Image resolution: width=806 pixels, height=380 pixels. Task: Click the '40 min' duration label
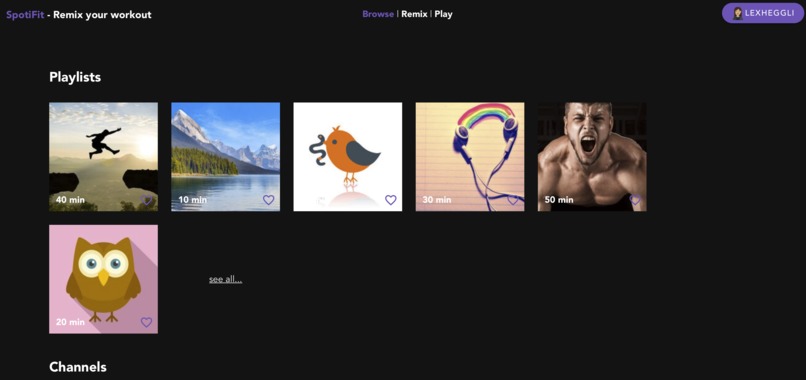tap(70, 200)
